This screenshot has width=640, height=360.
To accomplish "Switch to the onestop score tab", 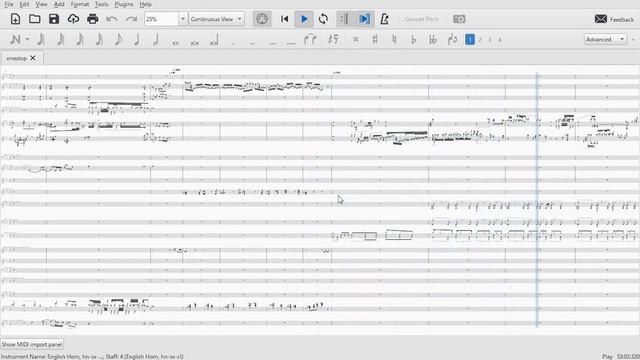I will (16, 58).
